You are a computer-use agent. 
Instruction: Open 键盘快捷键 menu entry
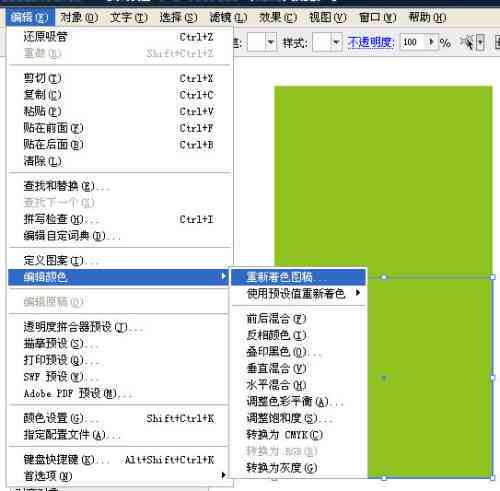(119, 460)
